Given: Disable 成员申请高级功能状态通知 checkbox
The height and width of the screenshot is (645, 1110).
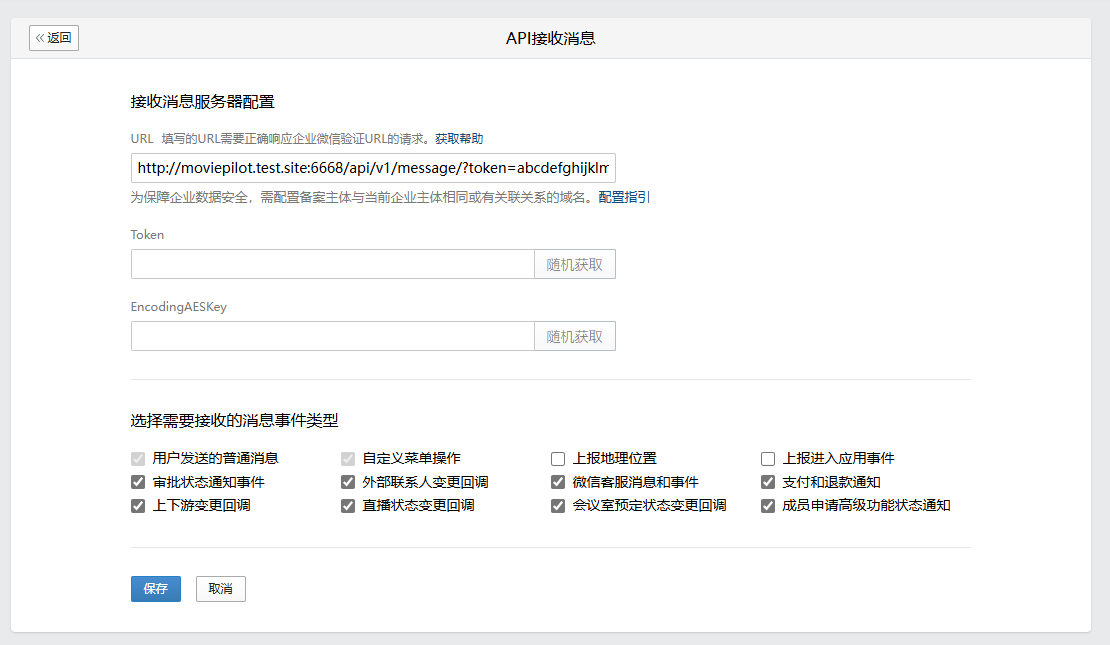Looking at the screenshot, I should (768, 506).
